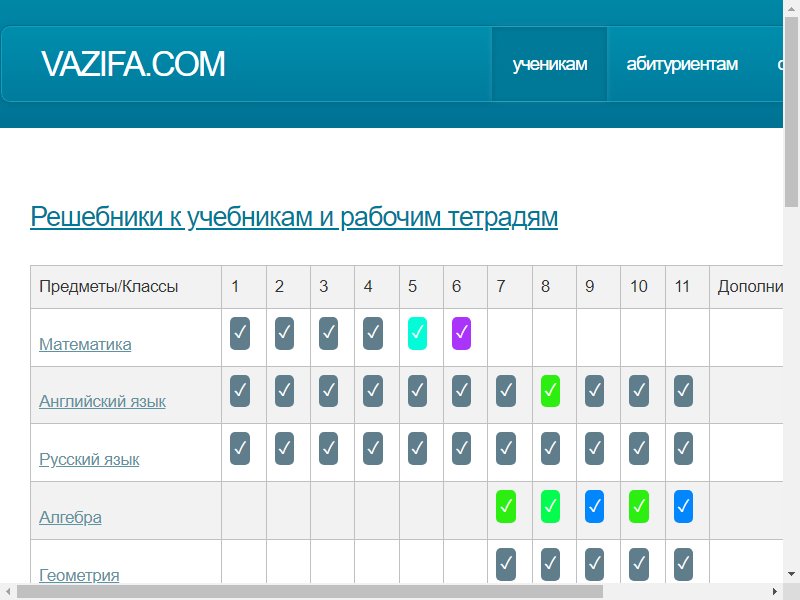Click checkmark for Английский язык class 11
The height and width of the screenshot is (600, 800).
click(683, 391)
